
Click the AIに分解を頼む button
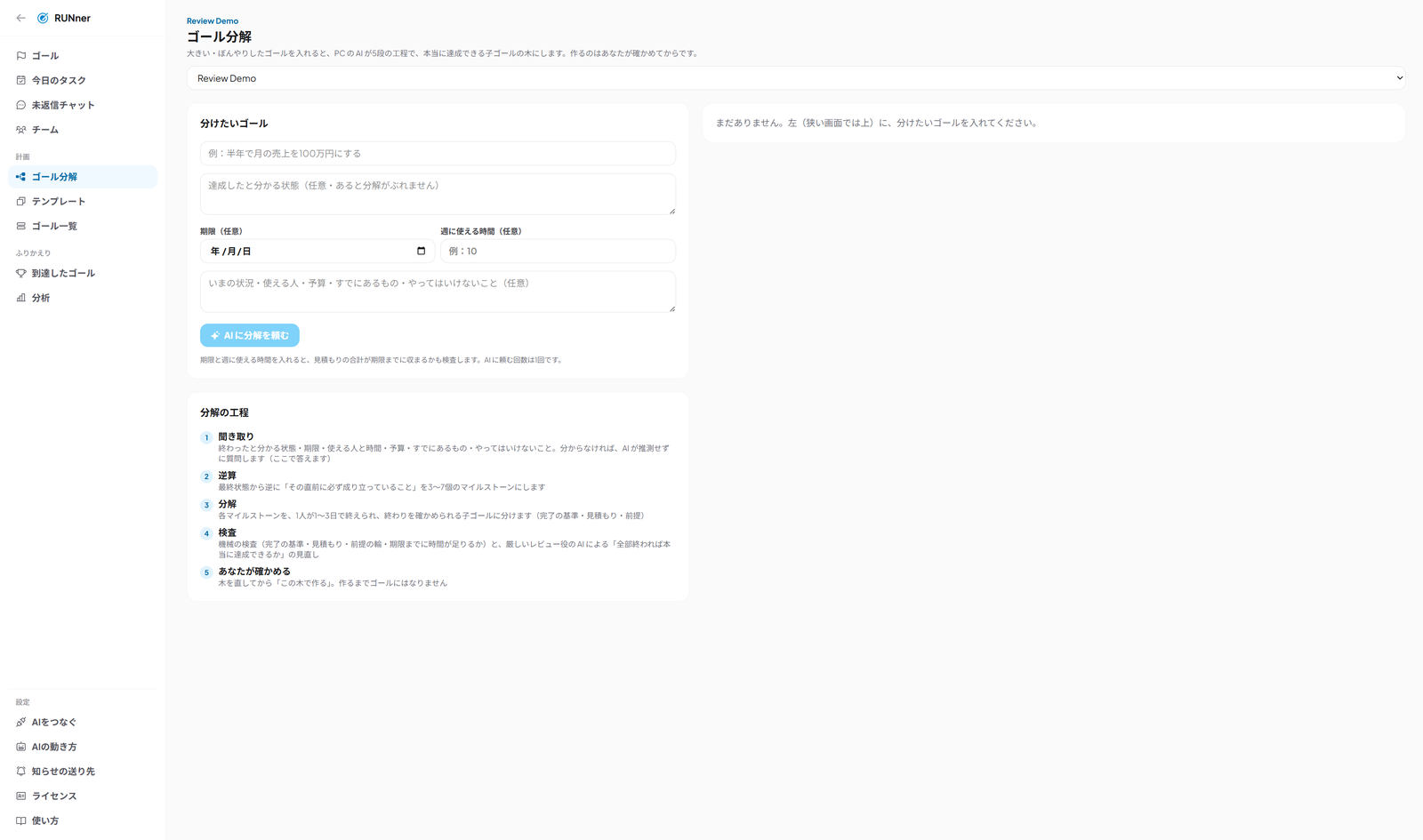[250, 335]
